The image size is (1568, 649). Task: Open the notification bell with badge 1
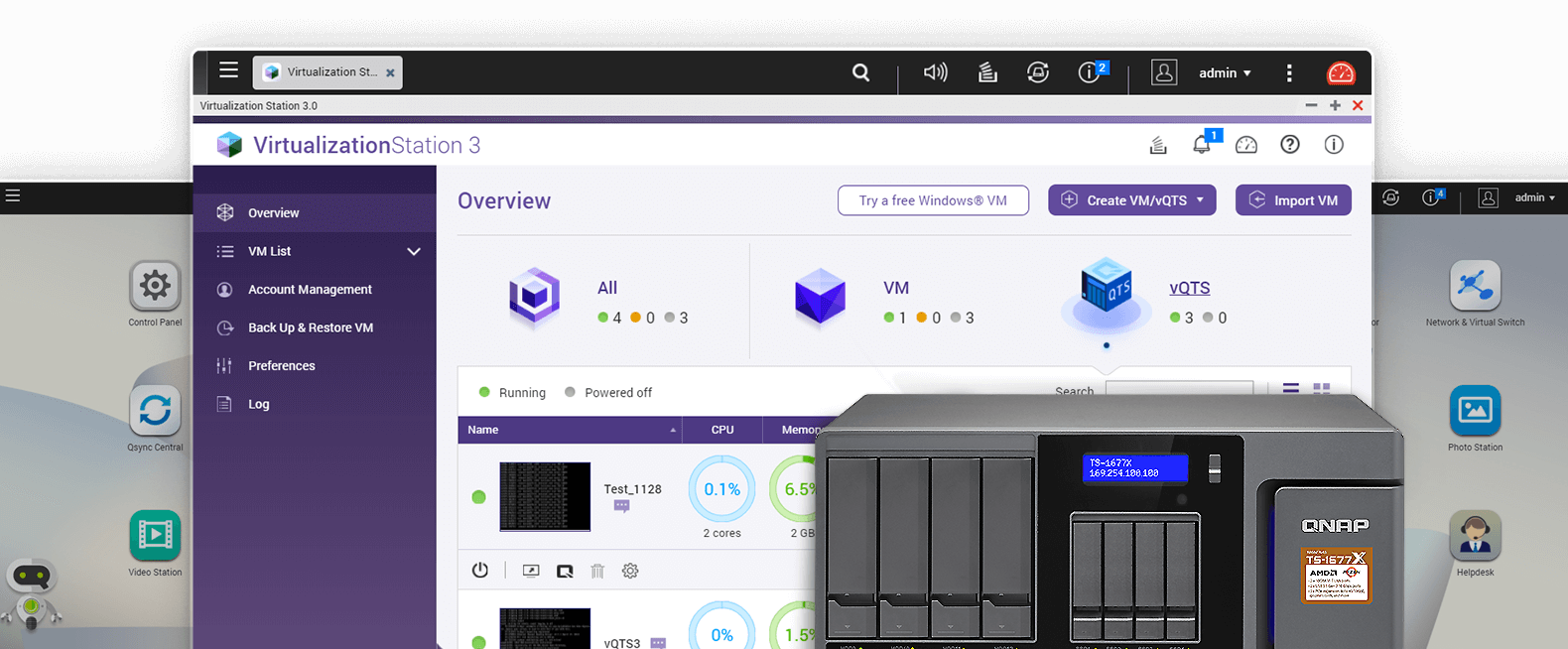point(1203,144)
